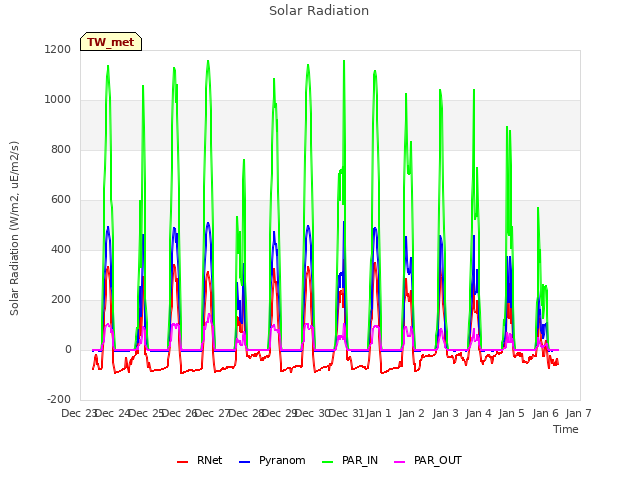The width and height of the screenshot is (640, 480).
Task: Click the blue Pyranom legend color marker
Action: click(x=244, y=462)
